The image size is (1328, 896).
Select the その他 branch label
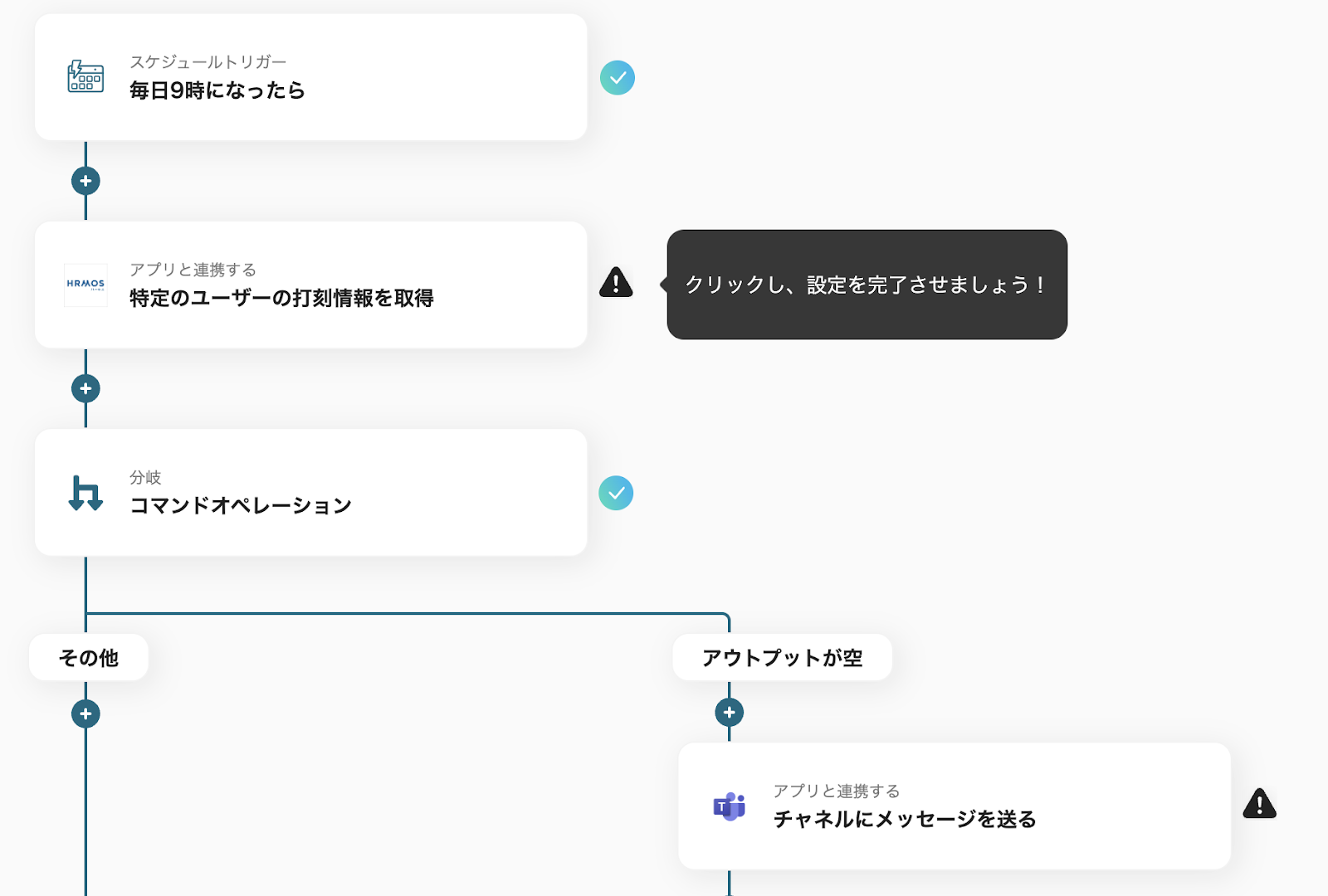(89, 658)
